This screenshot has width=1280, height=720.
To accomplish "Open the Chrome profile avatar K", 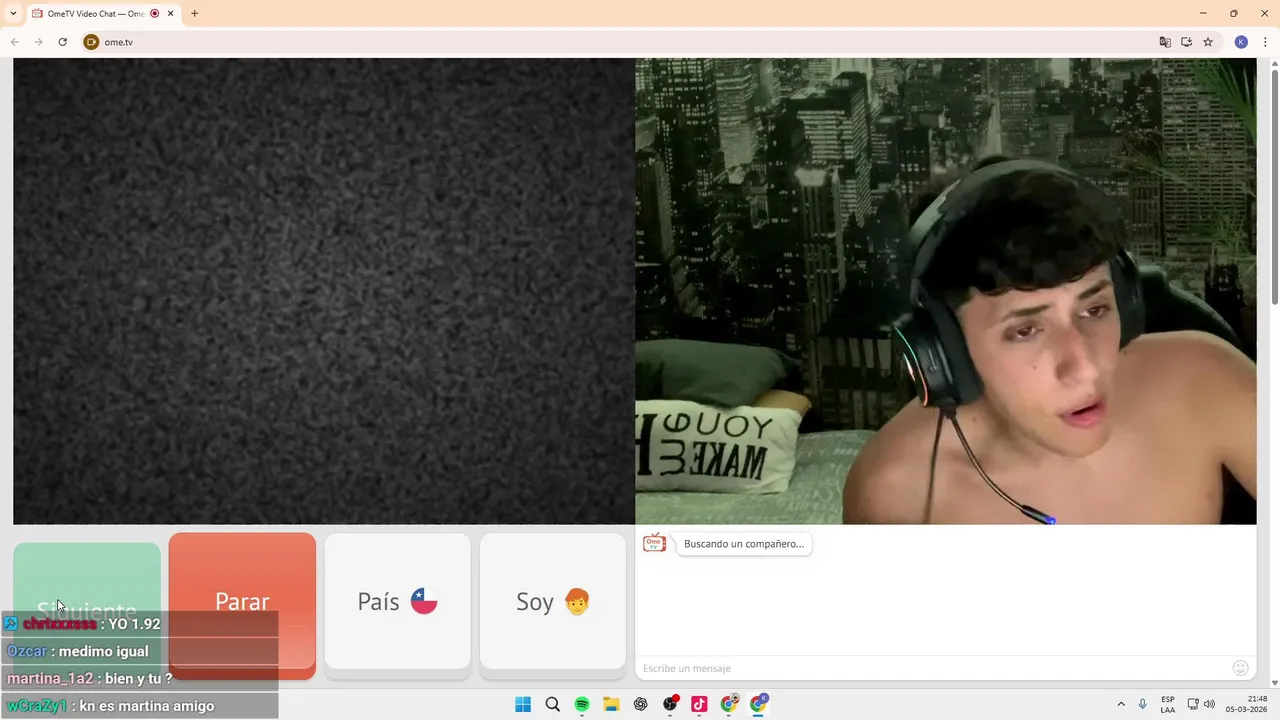I will pyautogui.click(x=1241, y=42).
